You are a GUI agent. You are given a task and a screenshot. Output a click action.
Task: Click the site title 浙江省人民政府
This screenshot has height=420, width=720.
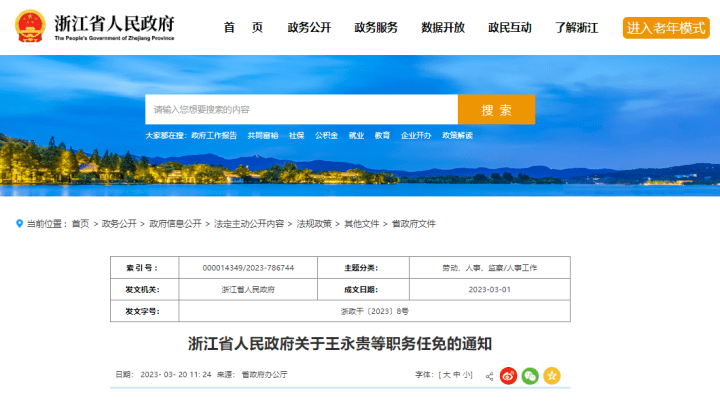click(x=114, y=23)
